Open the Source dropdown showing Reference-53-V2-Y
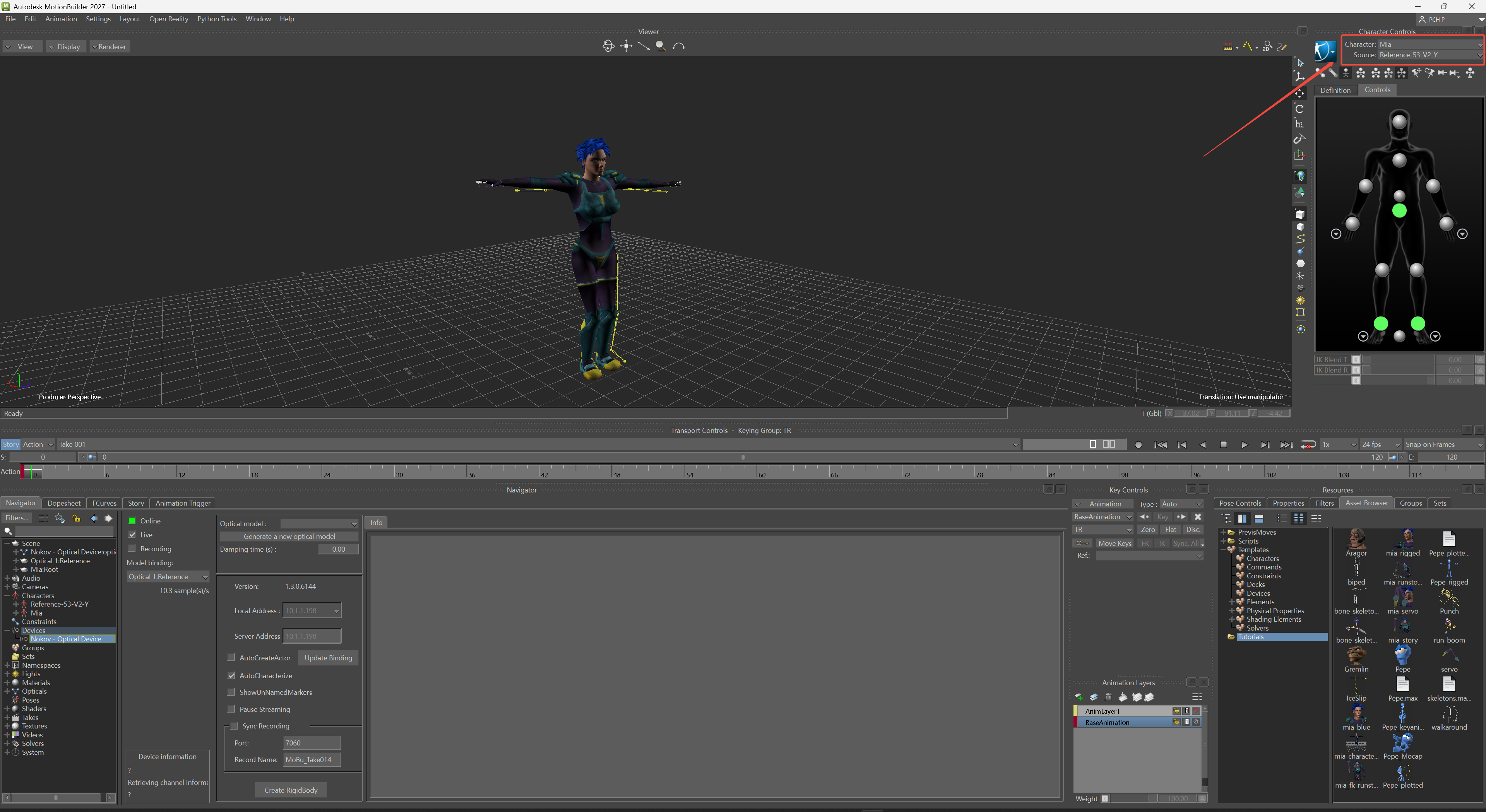This screenshot has height=812, width=1486. pos(1430,55)
